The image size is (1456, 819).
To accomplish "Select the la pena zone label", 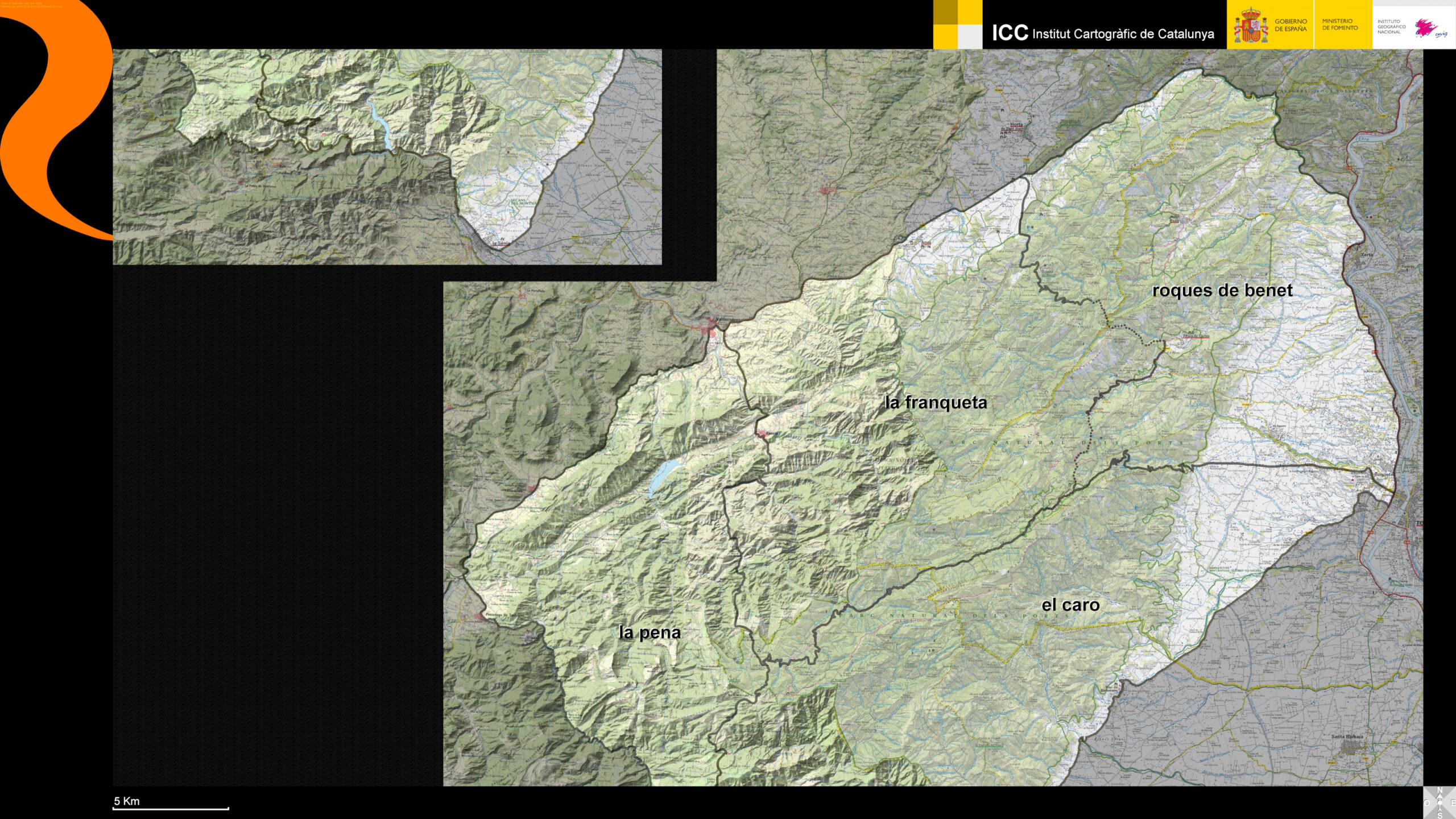I will [650, 632].
